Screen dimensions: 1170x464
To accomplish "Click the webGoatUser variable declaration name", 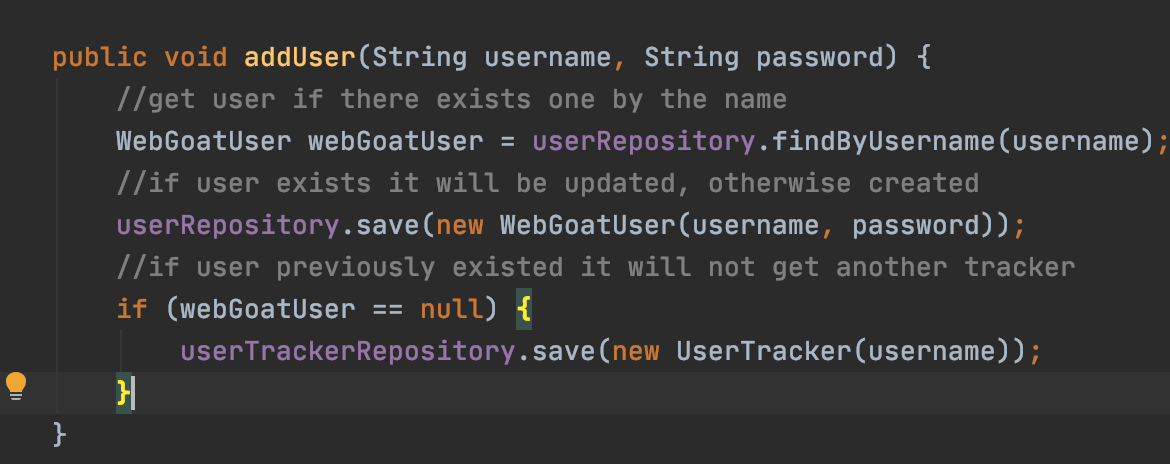I will [x=396, y=141].
